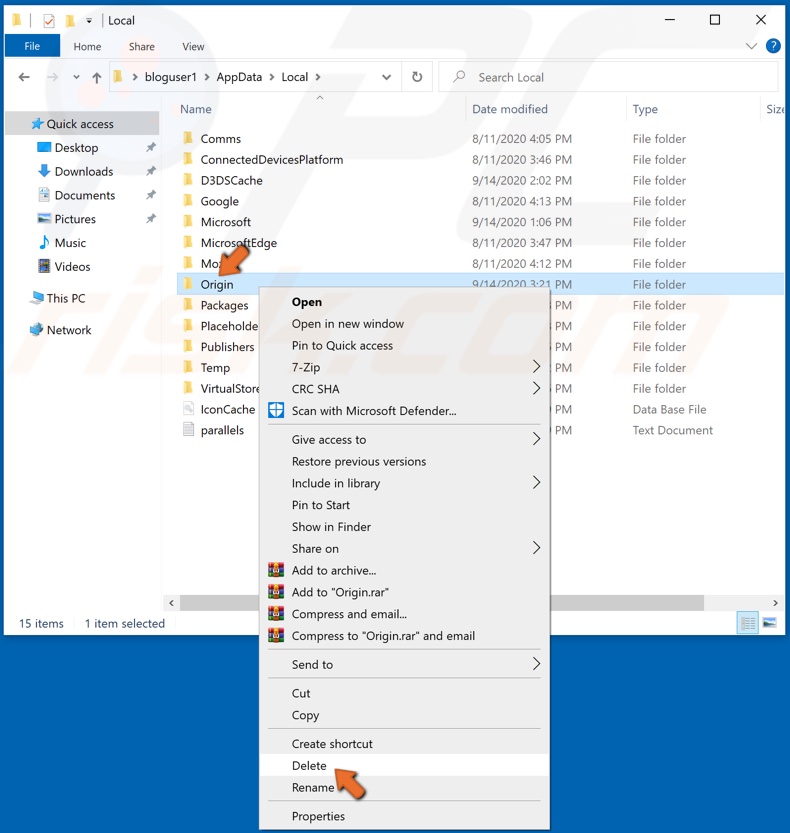Choose Copy from the context menu
The height and width of the screenshot is (833, 790).
point(404,715)
